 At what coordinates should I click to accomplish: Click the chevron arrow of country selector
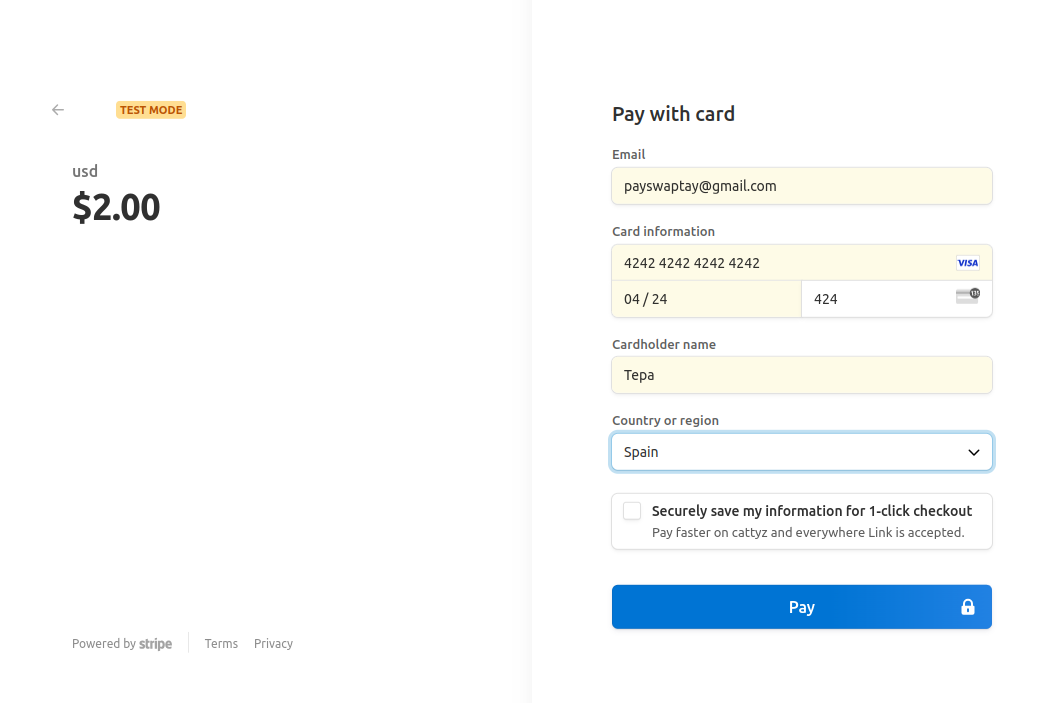pyautogui.click(x=974, y=452)
